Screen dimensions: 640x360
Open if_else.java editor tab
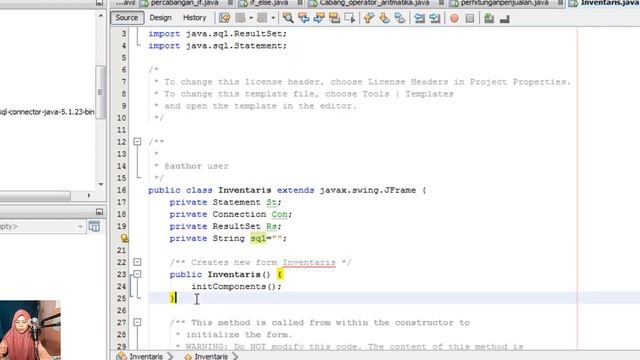(269, 3)
